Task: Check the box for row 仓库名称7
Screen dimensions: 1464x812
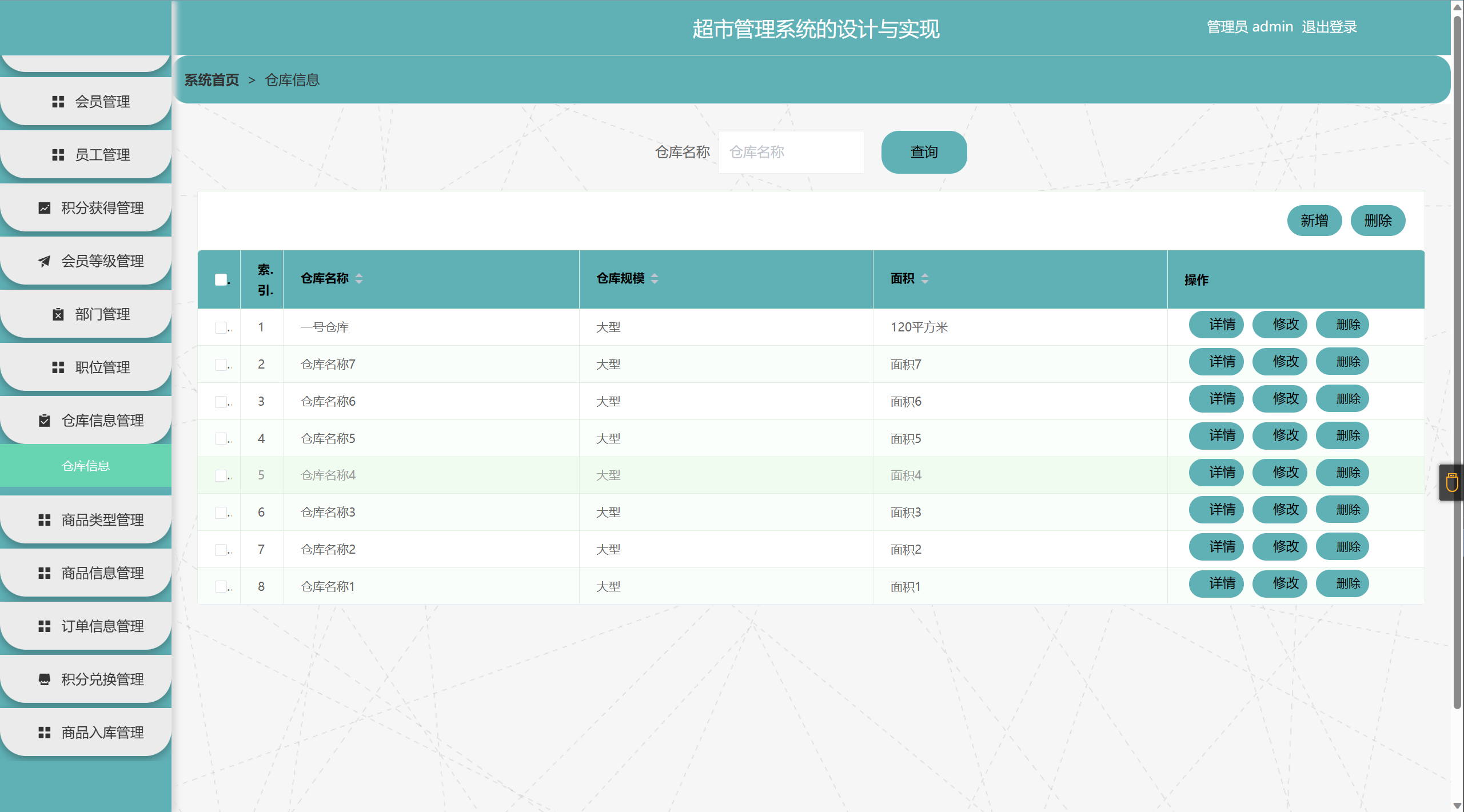Action: coord(221,365)
